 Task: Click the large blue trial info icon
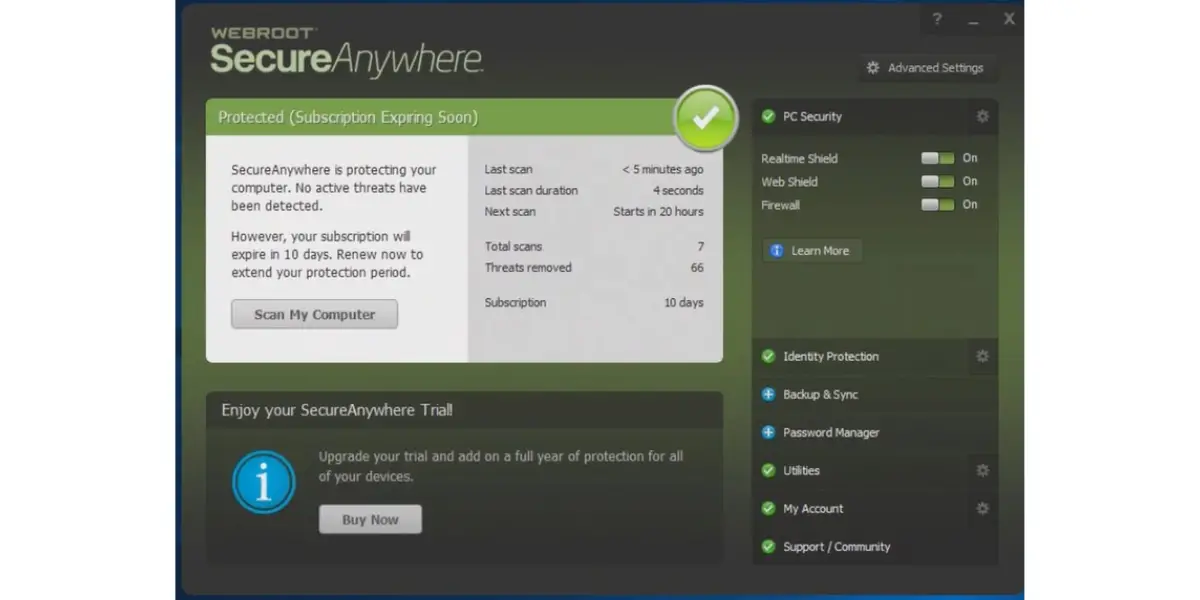pos(263,482)
